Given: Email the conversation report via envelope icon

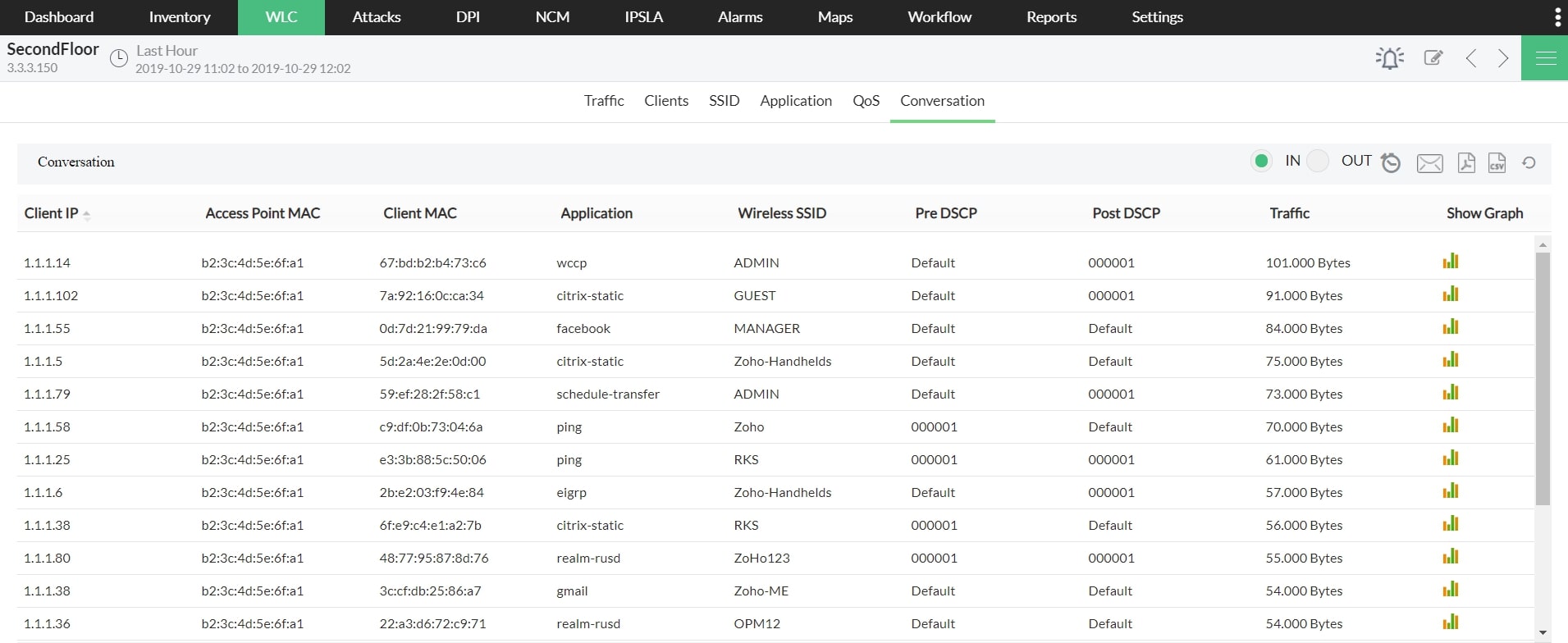Looking at the screenshot, I should pyautogui.click(x=1429, y=163).
